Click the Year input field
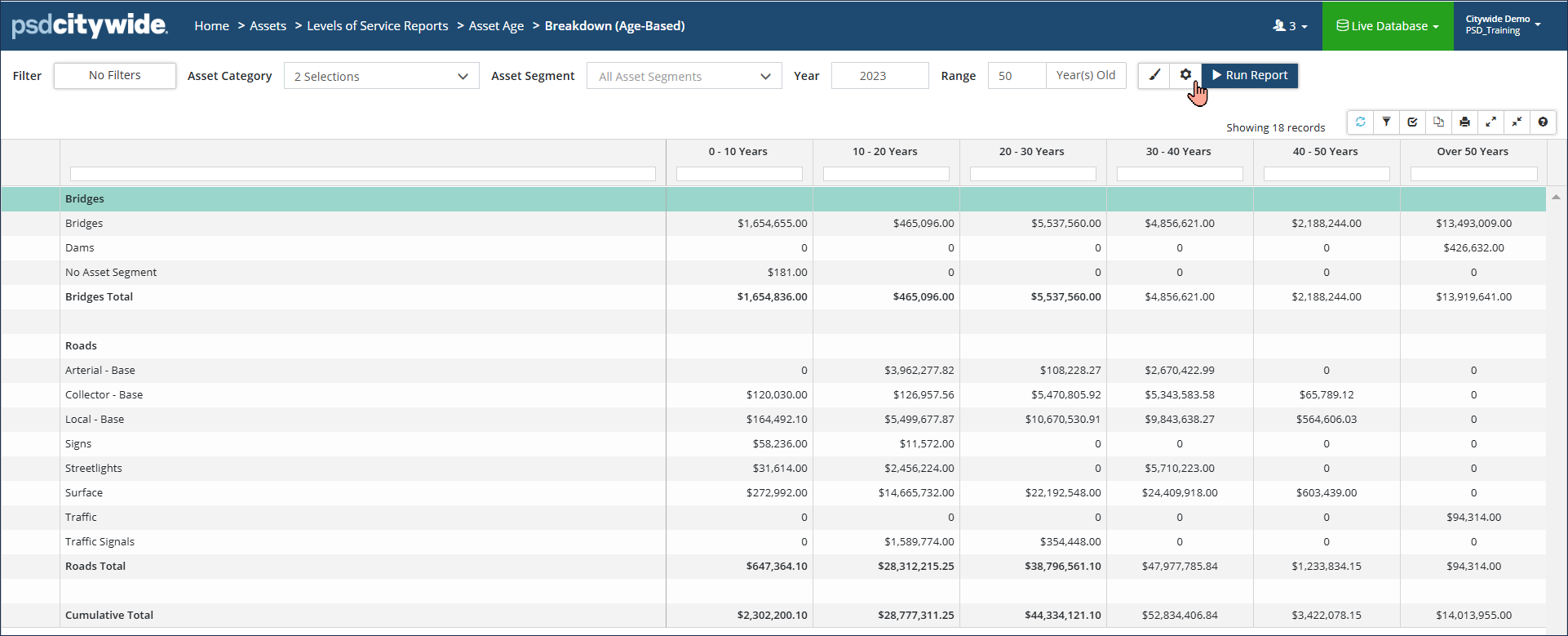This screenshot has height=636, width=1568. click(x=879, y=76)
